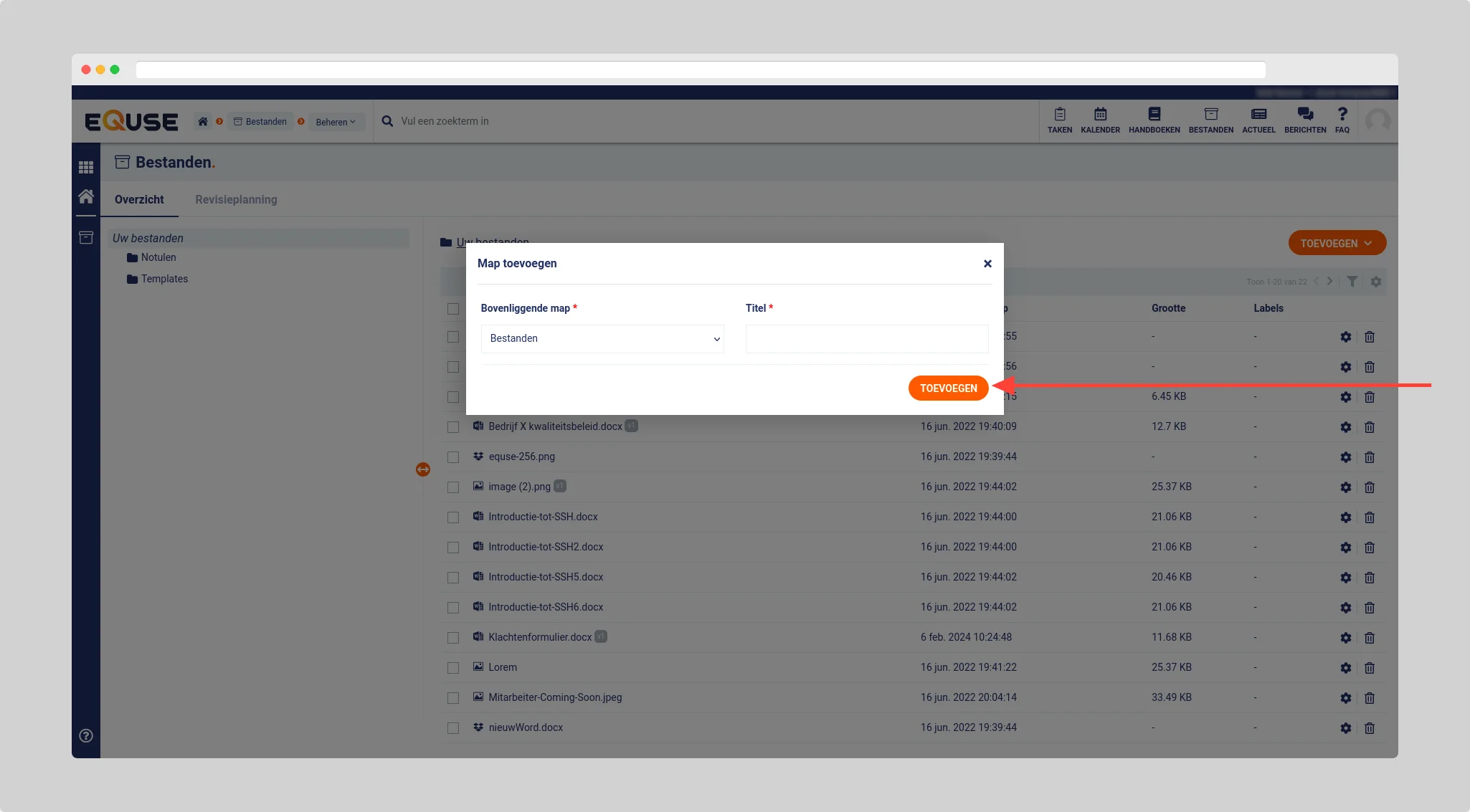Click the Titel input field
The width and height of the screenshot is (1470, 812).
tap(866, 339)
